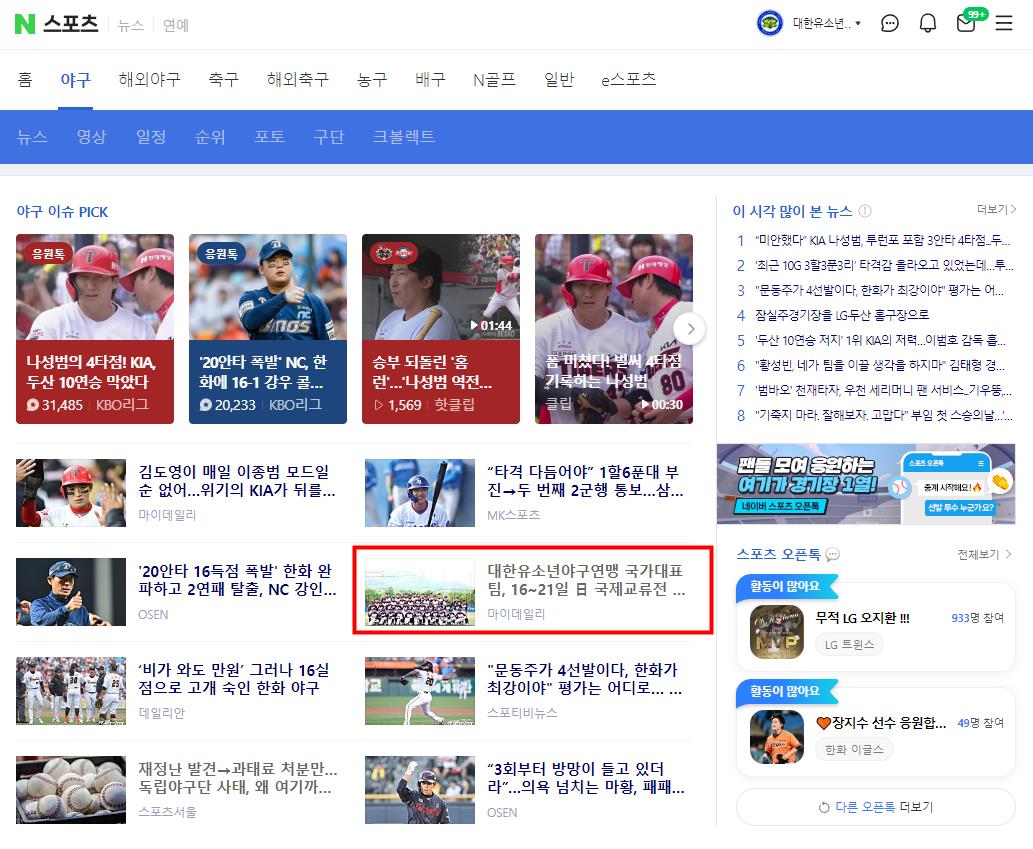Play the 승부 되돌린 홈런 video card

click(441, 329)
